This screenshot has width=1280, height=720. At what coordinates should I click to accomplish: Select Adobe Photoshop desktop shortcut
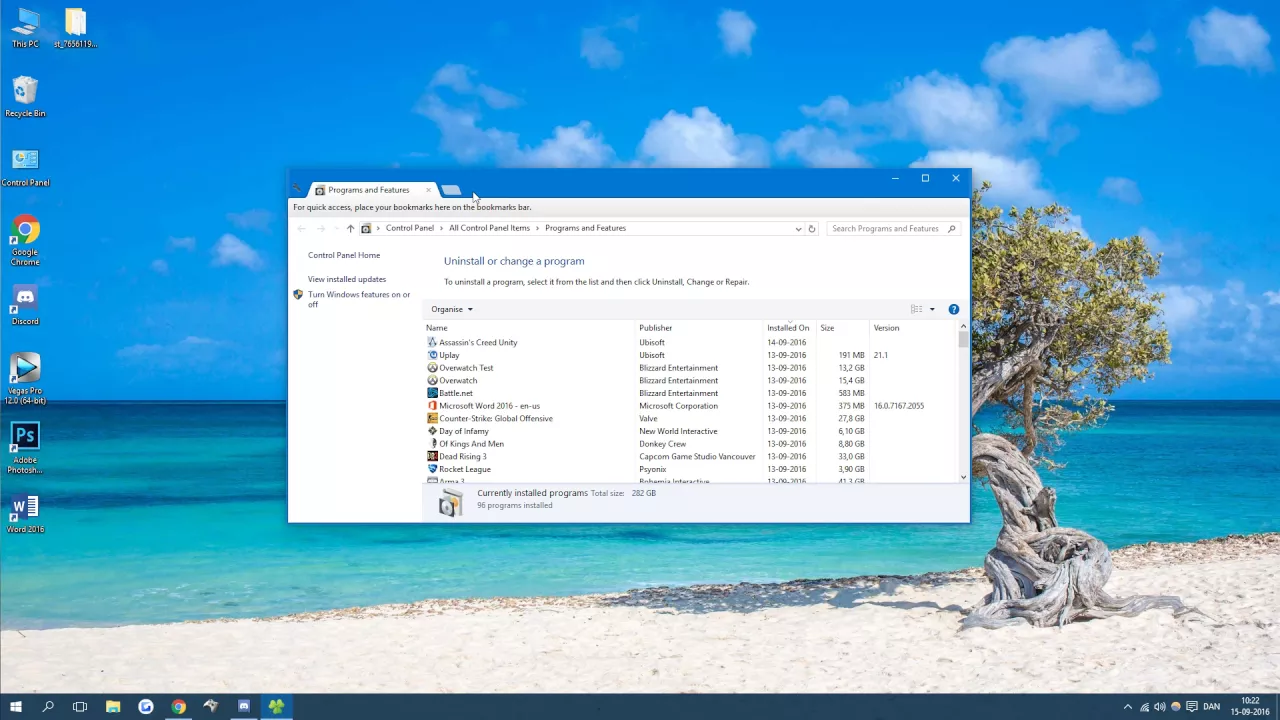[x=25, y=448]
